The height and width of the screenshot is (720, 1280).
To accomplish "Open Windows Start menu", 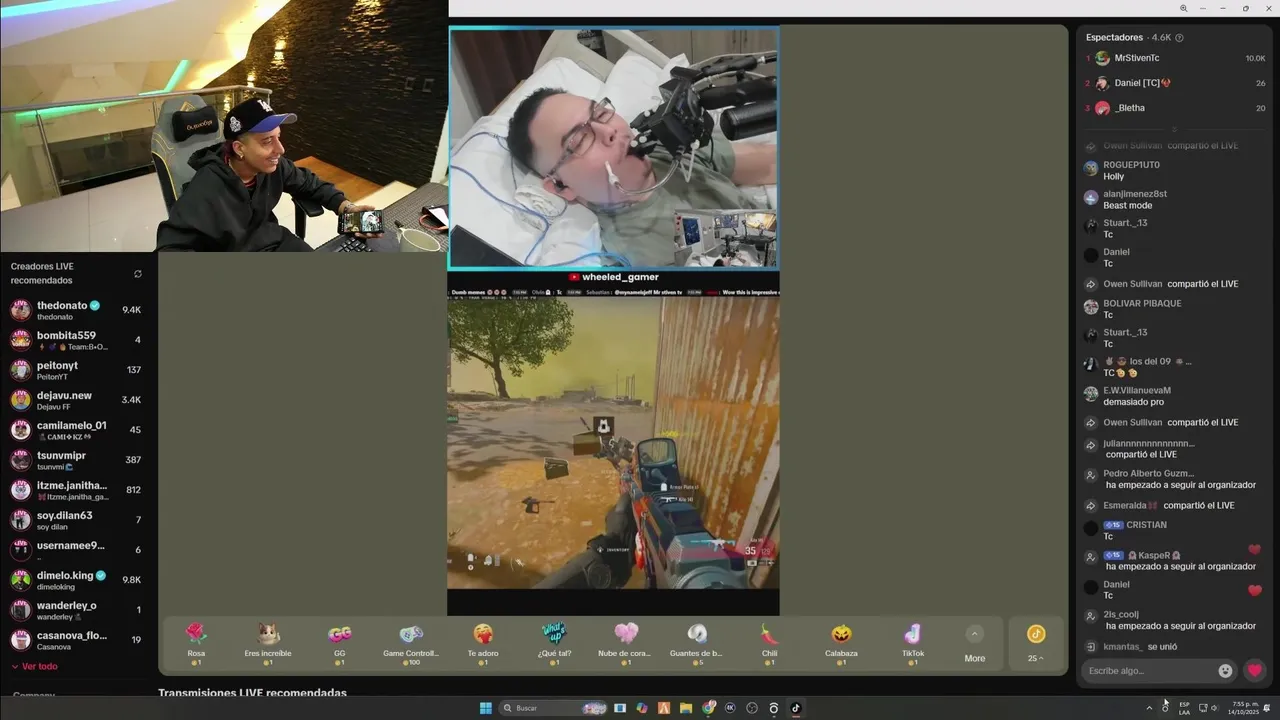I will coord(485,708).
